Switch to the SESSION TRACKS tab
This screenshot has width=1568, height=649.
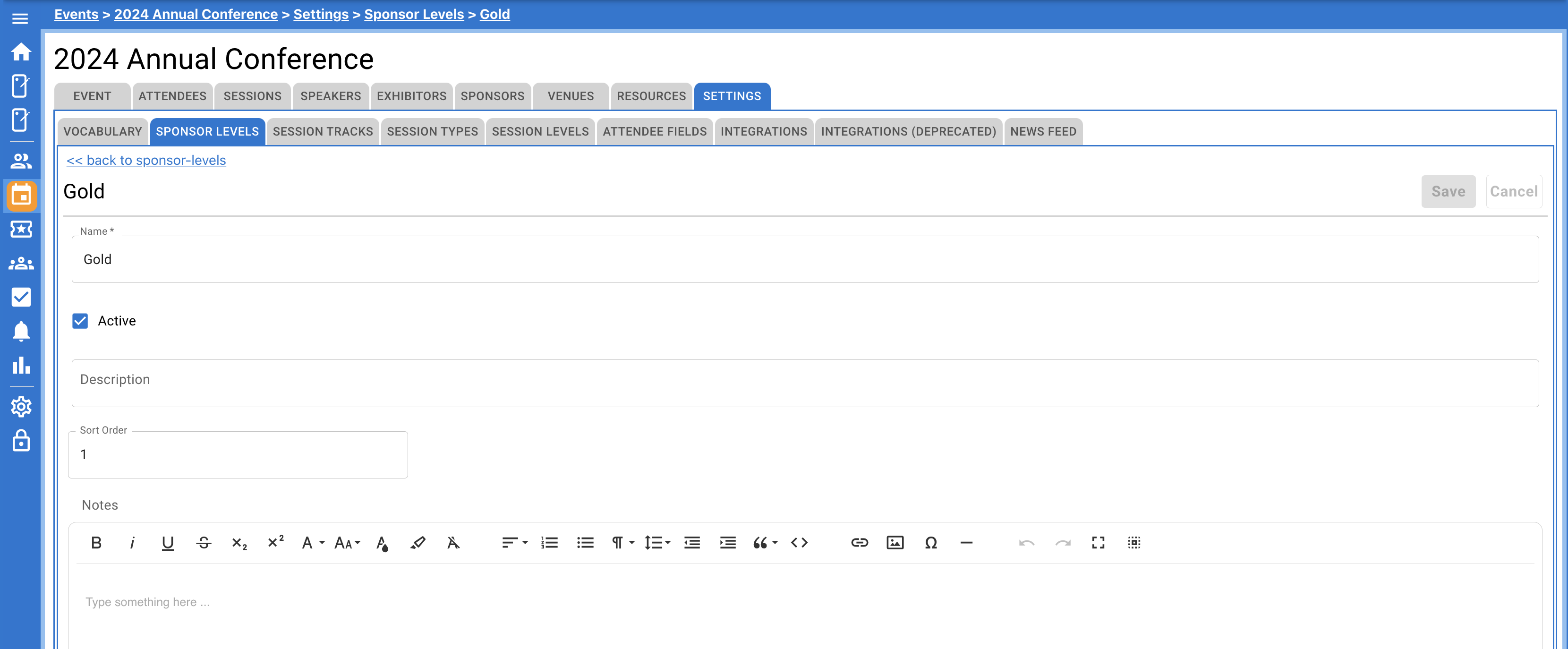[x=323, y=131]
